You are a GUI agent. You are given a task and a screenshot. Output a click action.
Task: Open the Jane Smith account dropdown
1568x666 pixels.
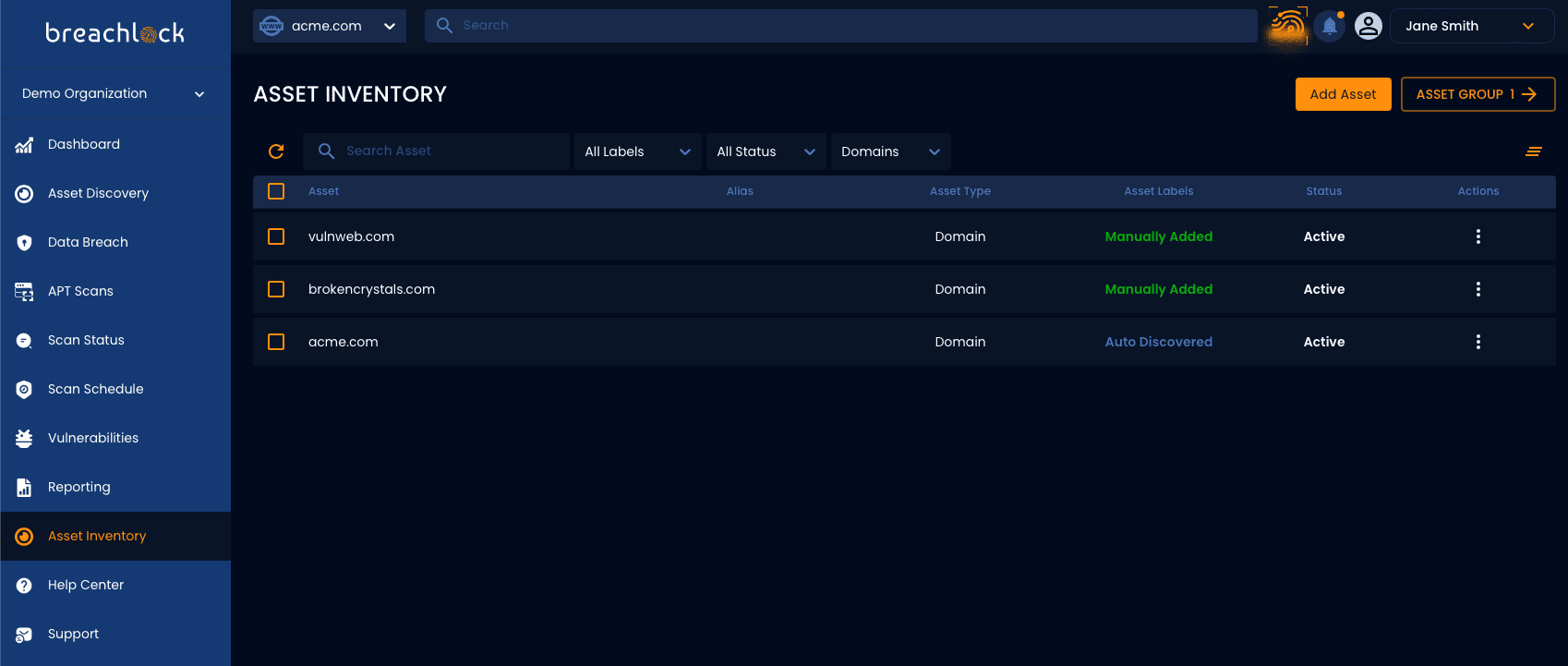1470,26
